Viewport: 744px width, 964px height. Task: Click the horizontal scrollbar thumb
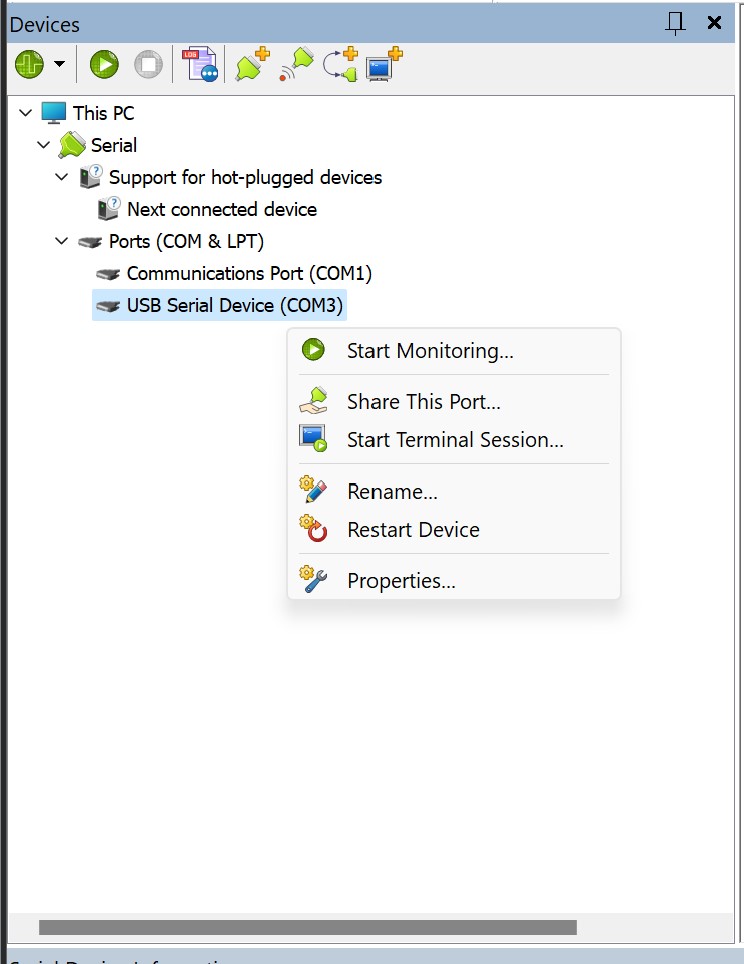click(x=307, y=927)
